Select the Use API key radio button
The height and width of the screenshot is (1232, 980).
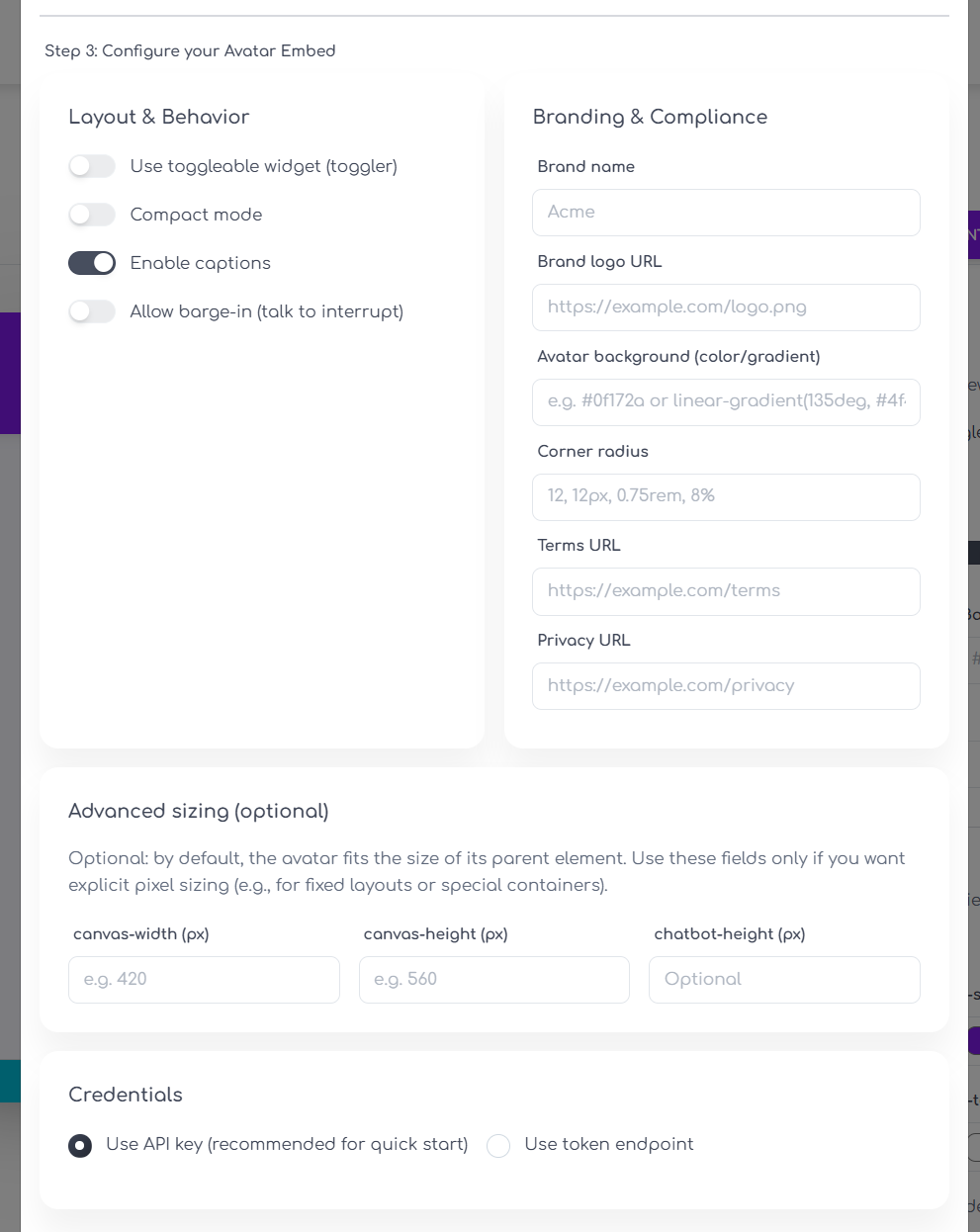[80, 1145]
